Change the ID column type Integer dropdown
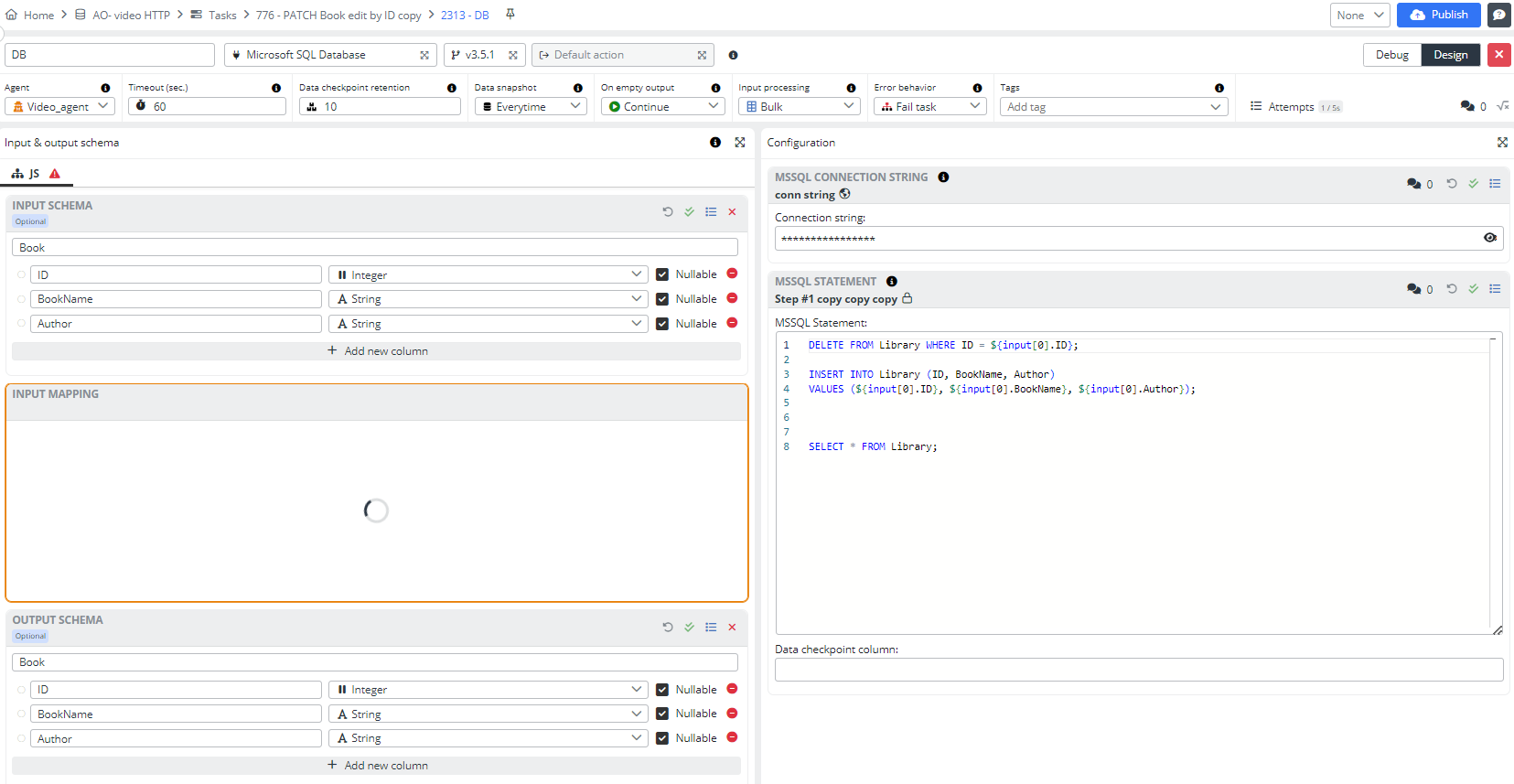1514x784 pixels. point(489,275)
